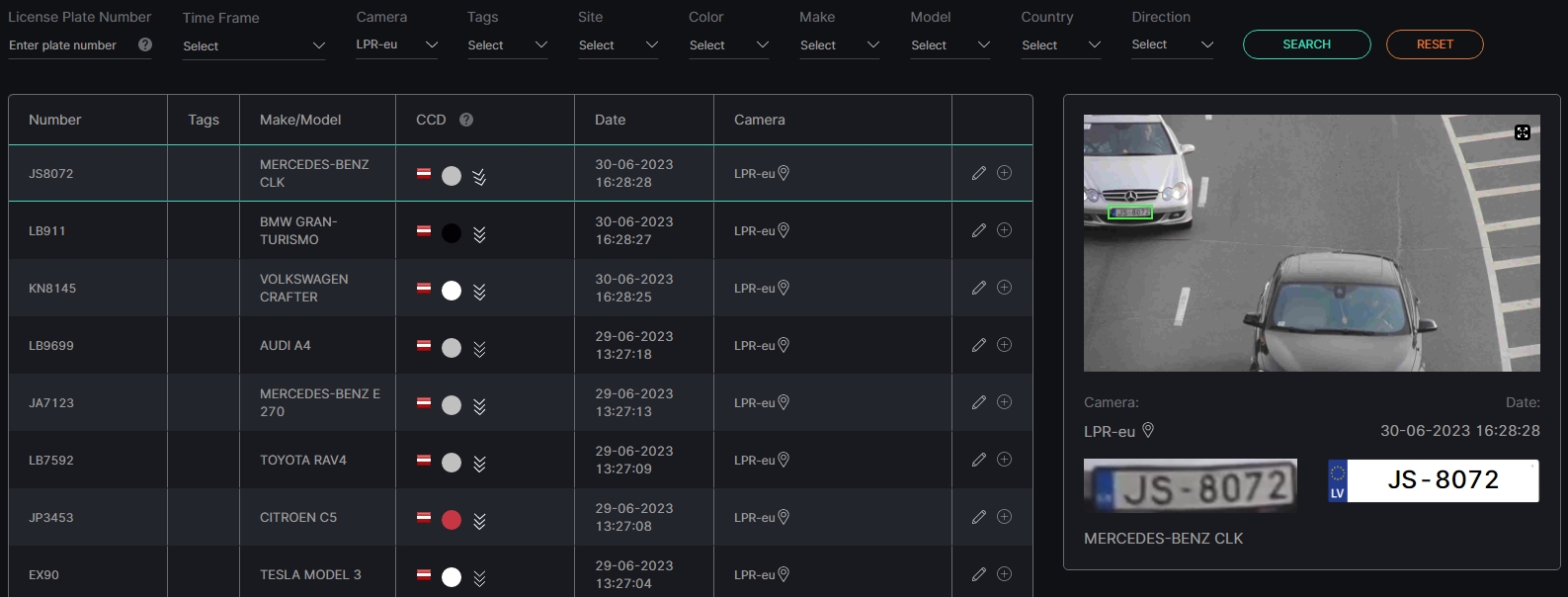Click the plus icon for KN8145
The height and width of the screenshot is (597, 1568).
[x=1004, y=288]
